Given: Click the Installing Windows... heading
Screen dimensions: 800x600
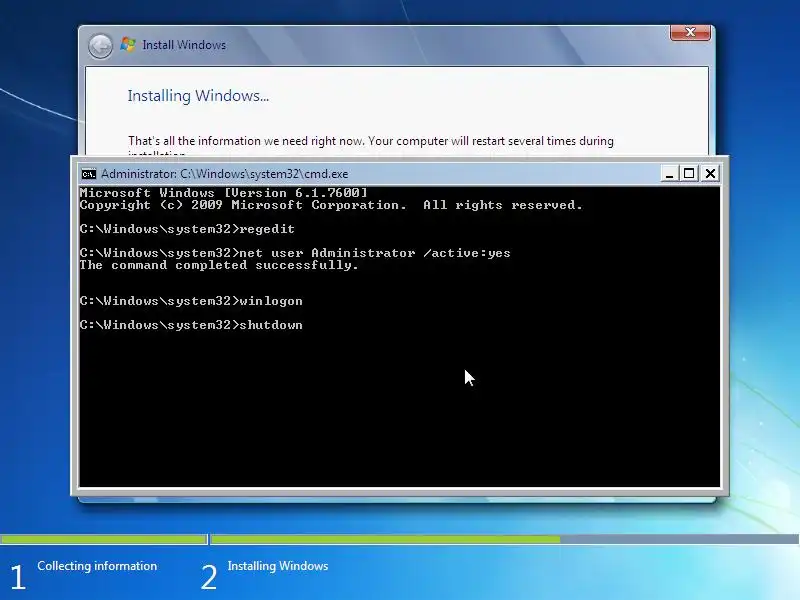Looking at the screenshot, I should click(x=198, y=96).
